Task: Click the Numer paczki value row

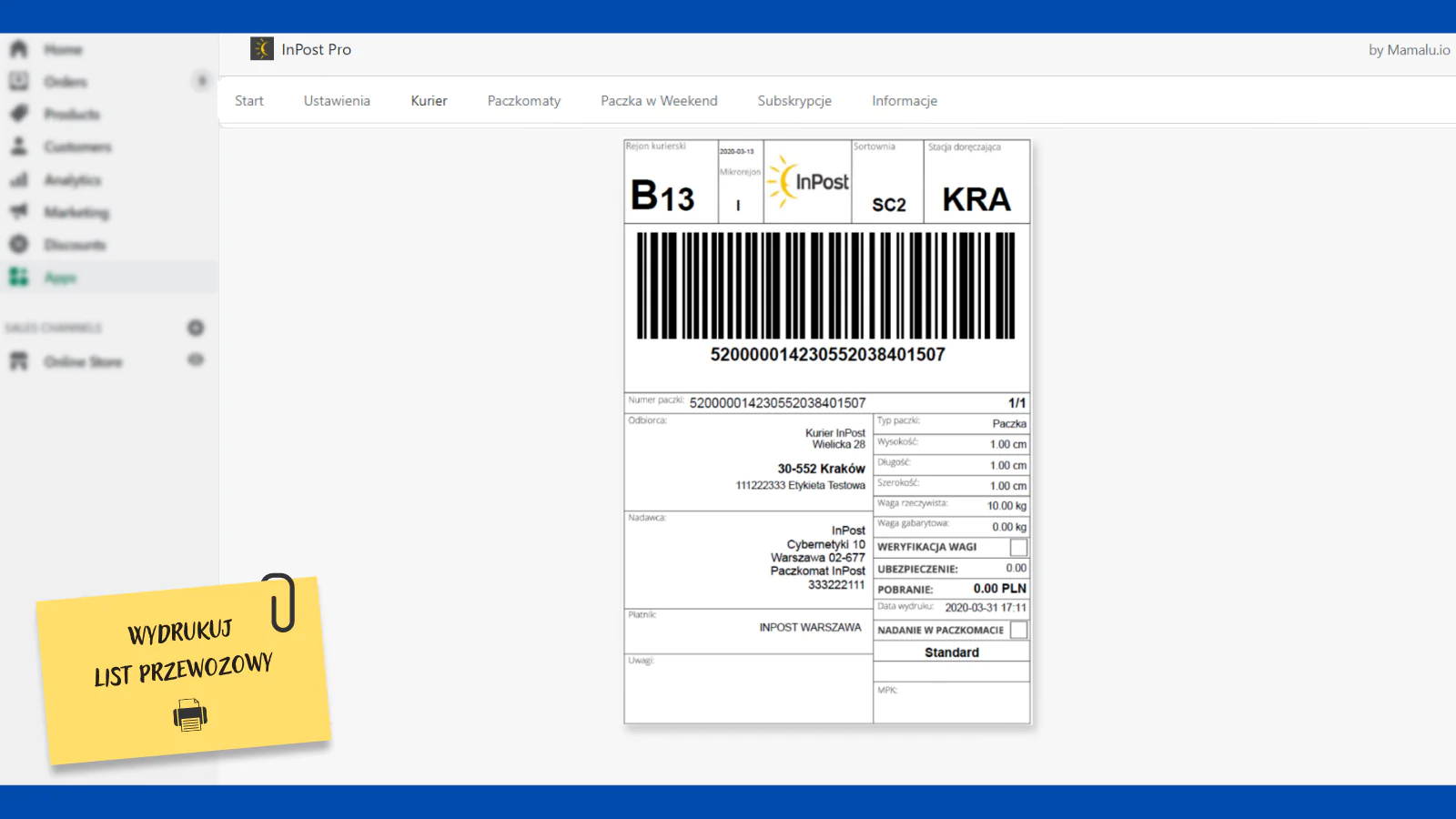Action: click(x=777, y=402)
